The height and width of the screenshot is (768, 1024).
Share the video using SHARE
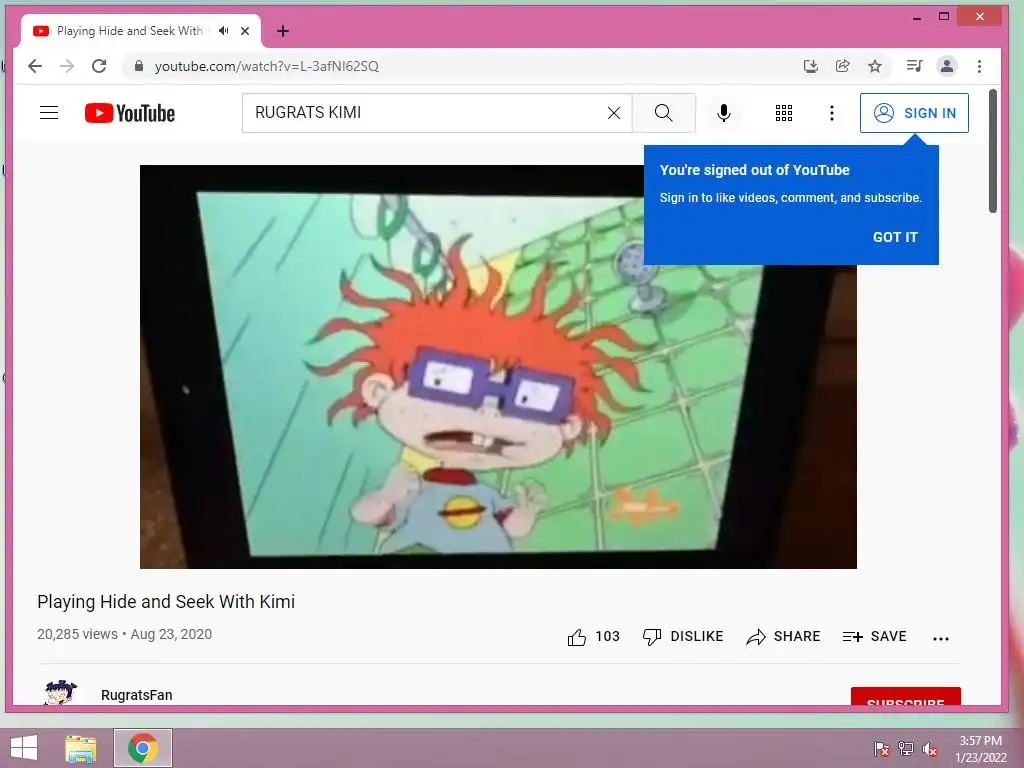click(x=783, y=637)
